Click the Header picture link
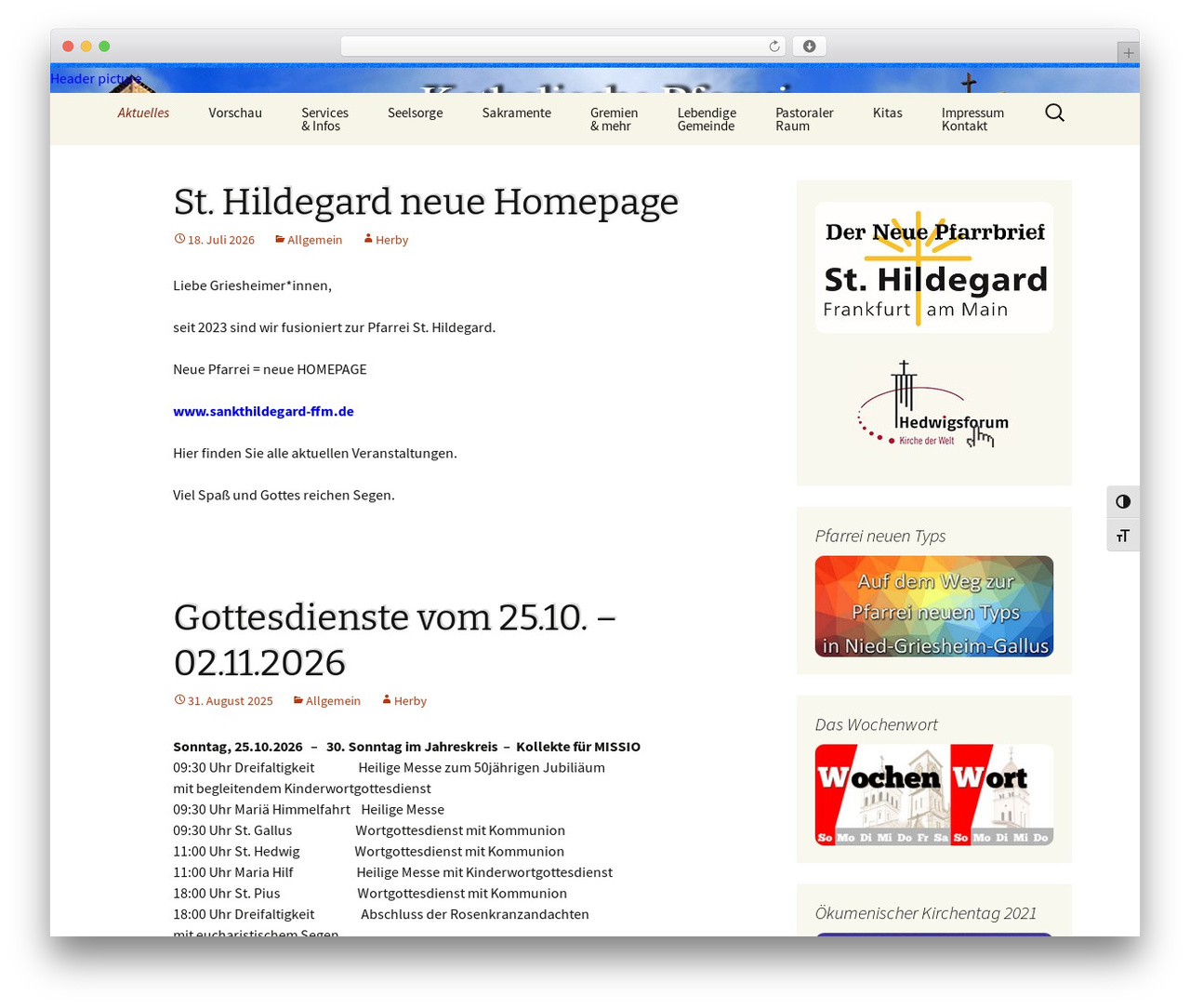Image resolution: width=1190 pixels, height=1008 pixels. [x=96, y=79]
